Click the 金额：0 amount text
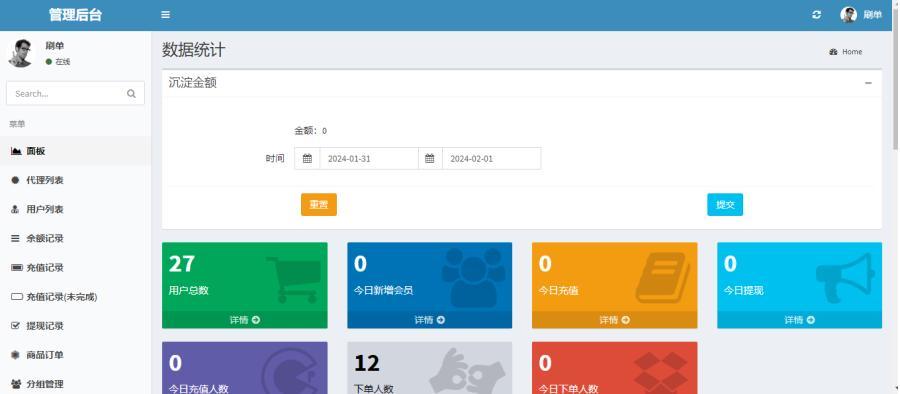This screenshot has height=394, width=900. [311, 131]
